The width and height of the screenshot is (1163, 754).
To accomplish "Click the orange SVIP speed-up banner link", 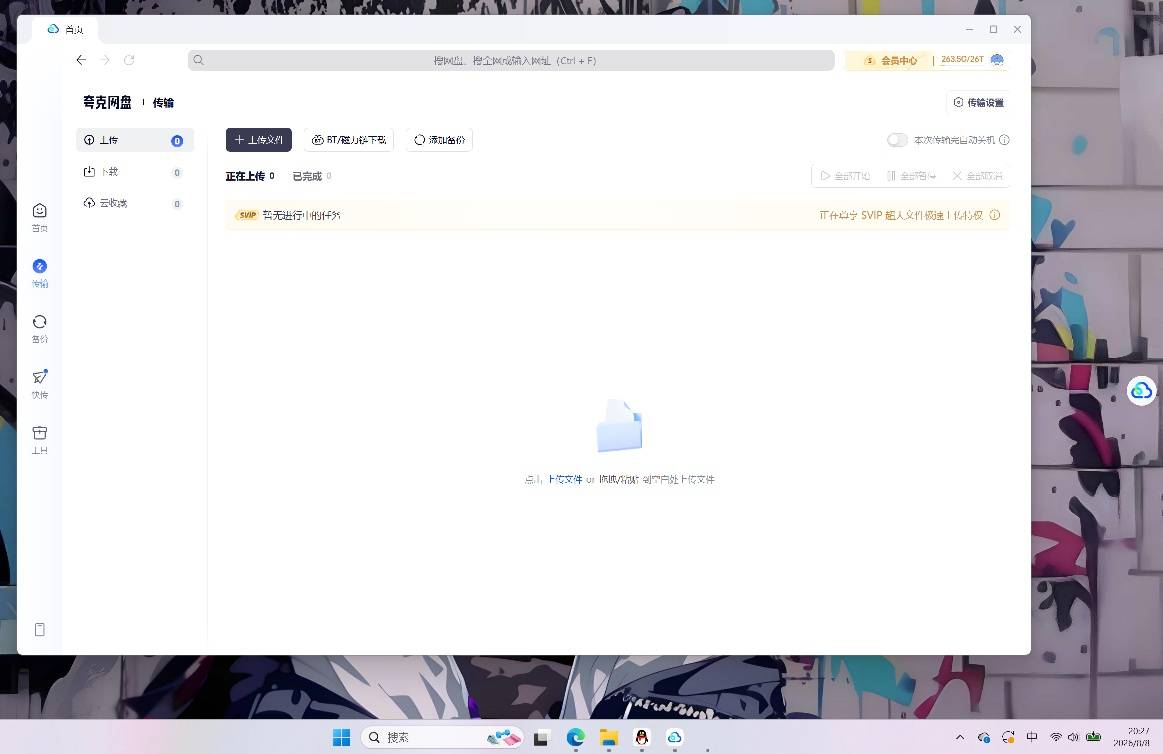I will (901, 215).
